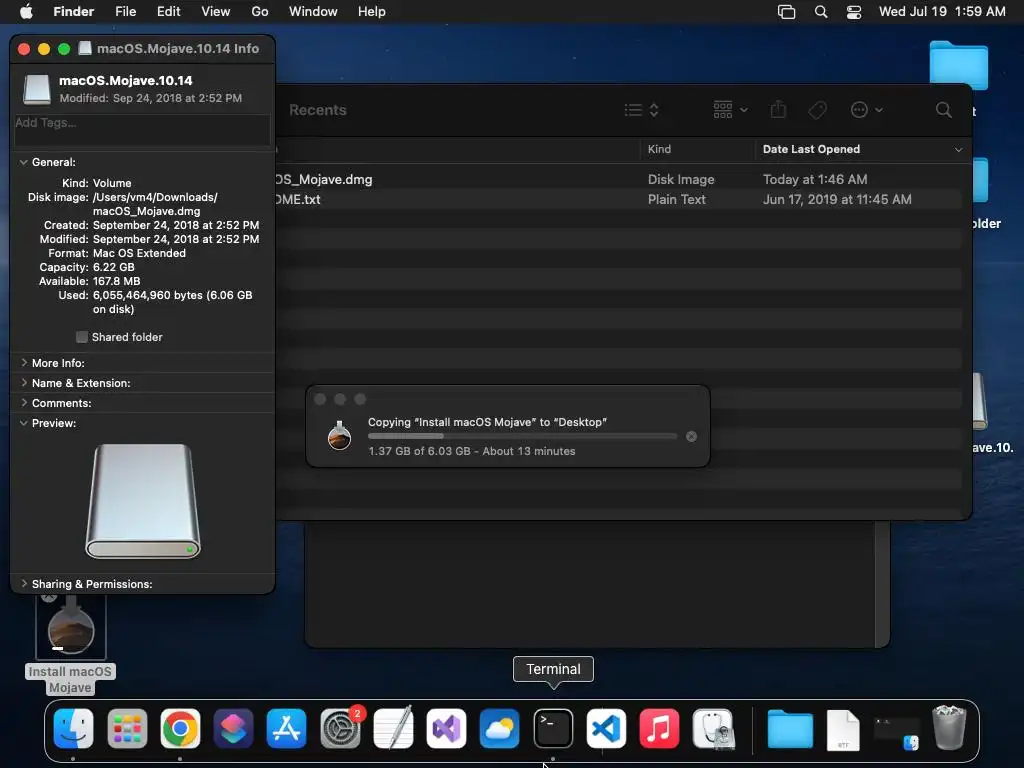Click 'Jun 17, 2019 at 11:45 AM' cell
This screenshot has width=1024, height=768.
coord(837,199)
